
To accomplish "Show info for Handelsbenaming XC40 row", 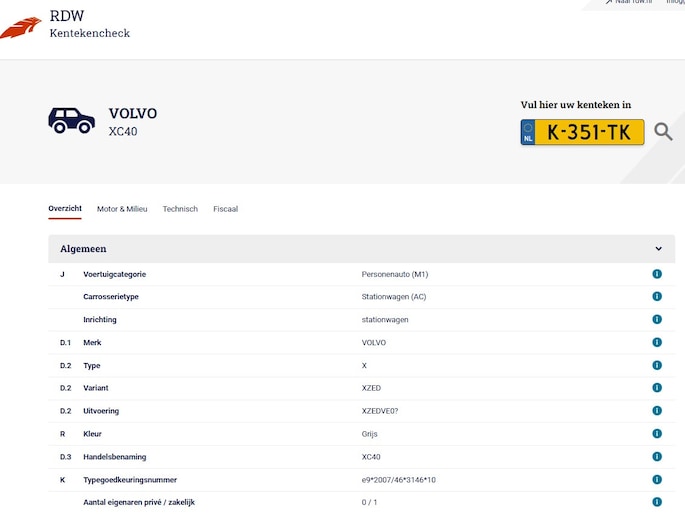I will click(x=657, y=457).
